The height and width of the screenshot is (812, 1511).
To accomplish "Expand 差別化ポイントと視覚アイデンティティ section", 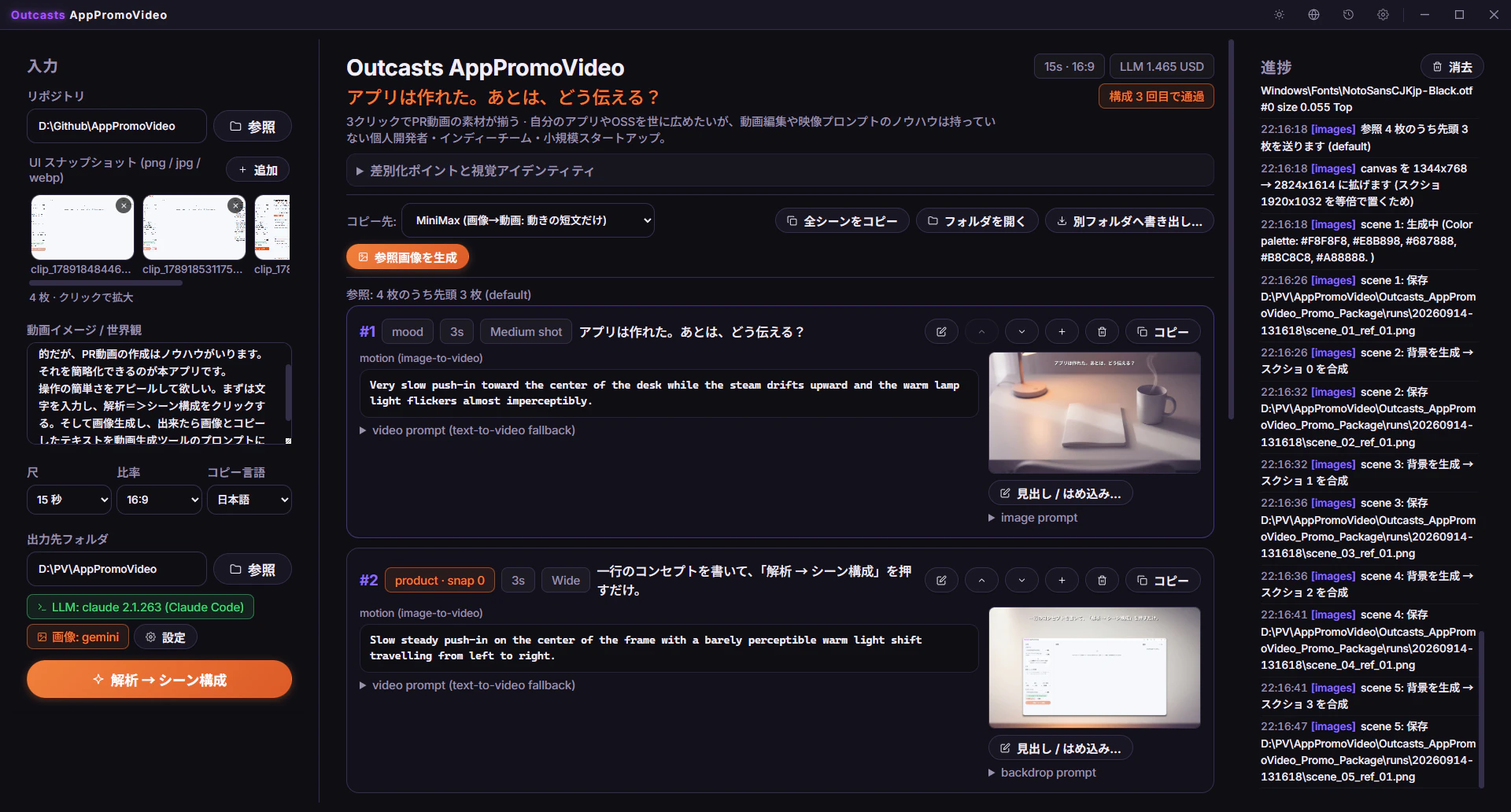I will pos(780,171).
